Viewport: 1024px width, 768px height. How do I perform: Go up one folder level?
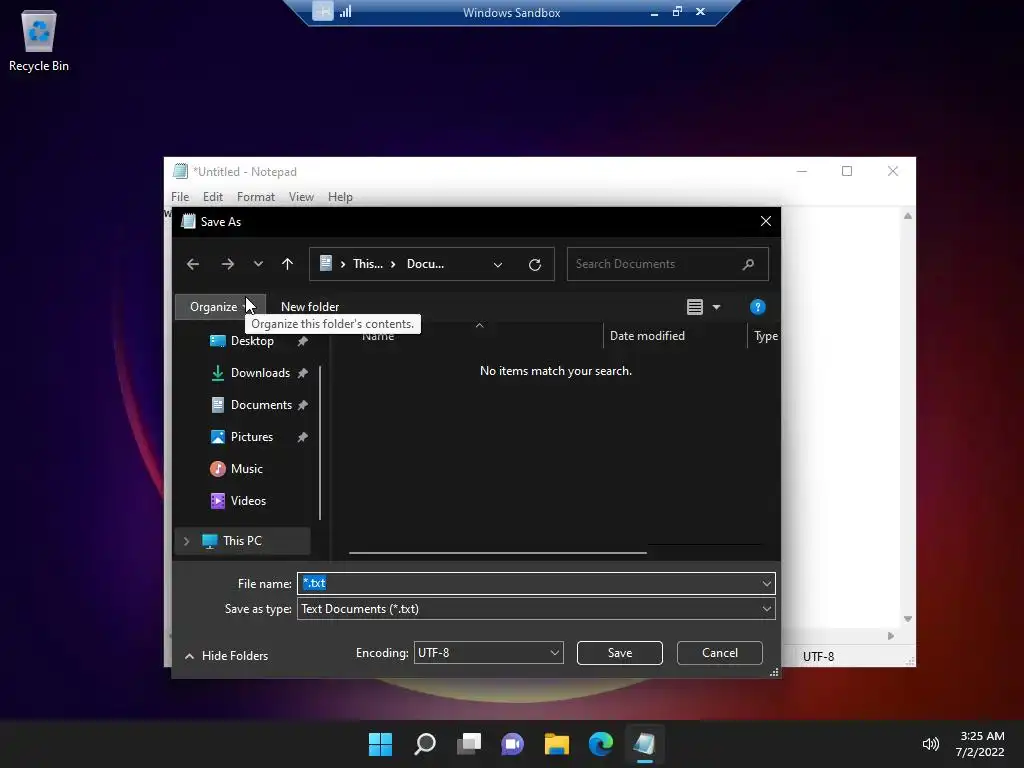pos(287,264)
